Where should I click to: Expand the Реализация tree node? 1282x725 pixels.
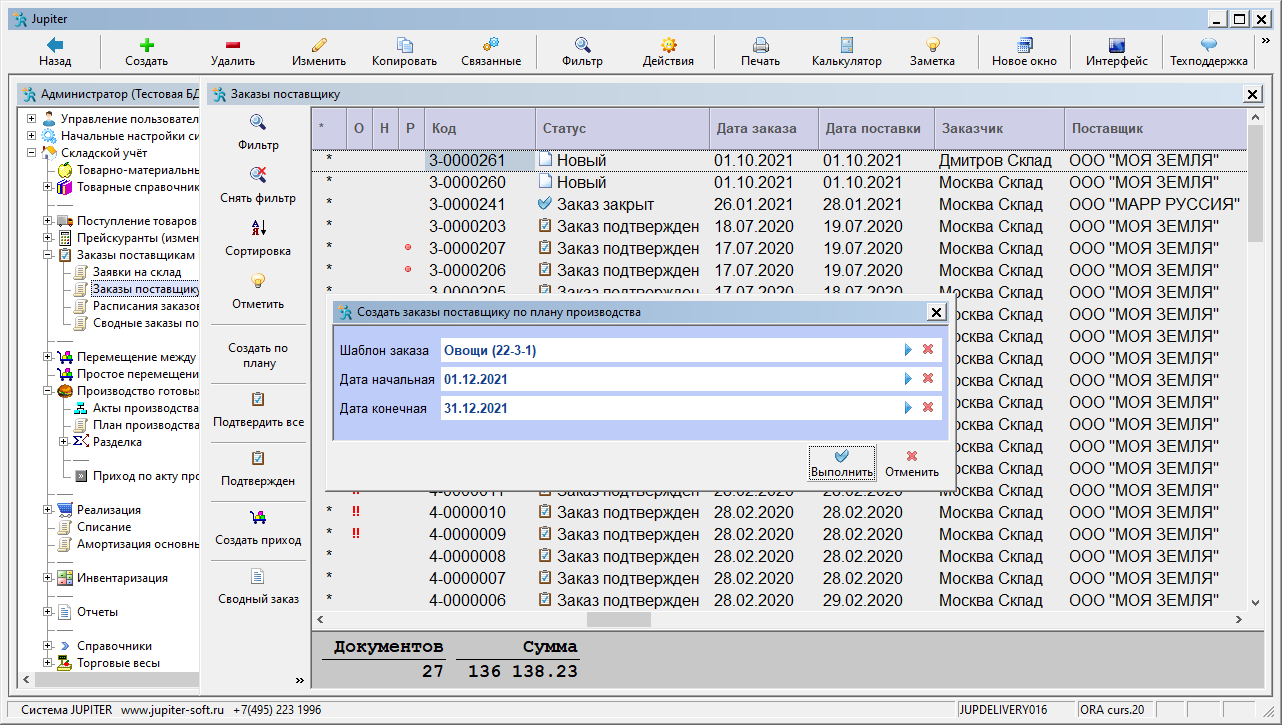point(48,510)
